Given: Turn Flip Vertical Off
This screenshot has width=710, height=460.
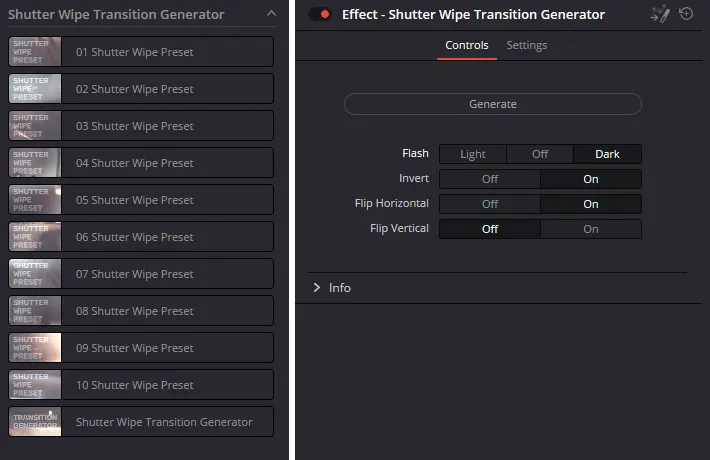Looking at the screenshot, I should pyautogui.click(x=490, y=229).
